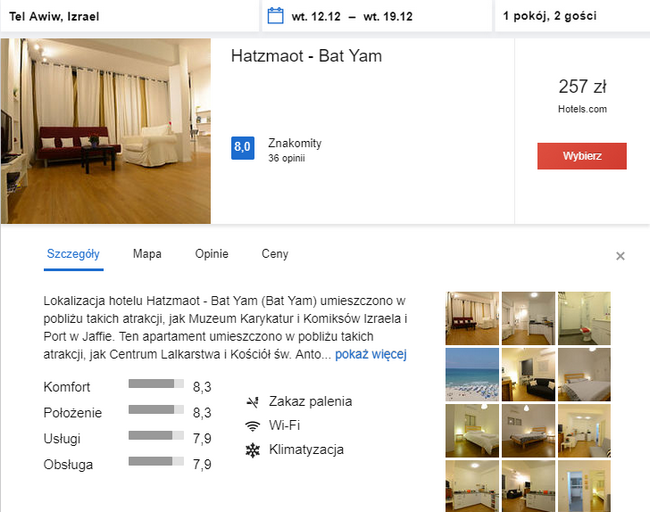Open the bathroom thumbnail with red towel
Image resolution: width=650 pixels, height=512 pixels.
pos(584,318)
